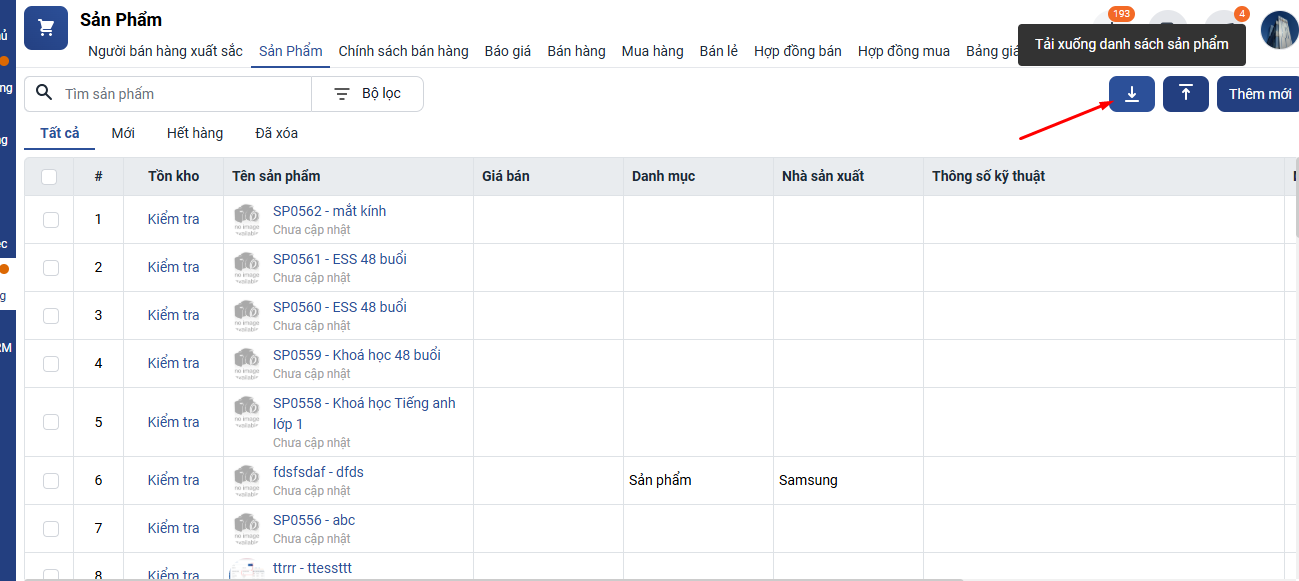Click Kiểm tra stock link in row 3
The width and height of the screenshot is (1299, 581).
(x=174, y=315)
